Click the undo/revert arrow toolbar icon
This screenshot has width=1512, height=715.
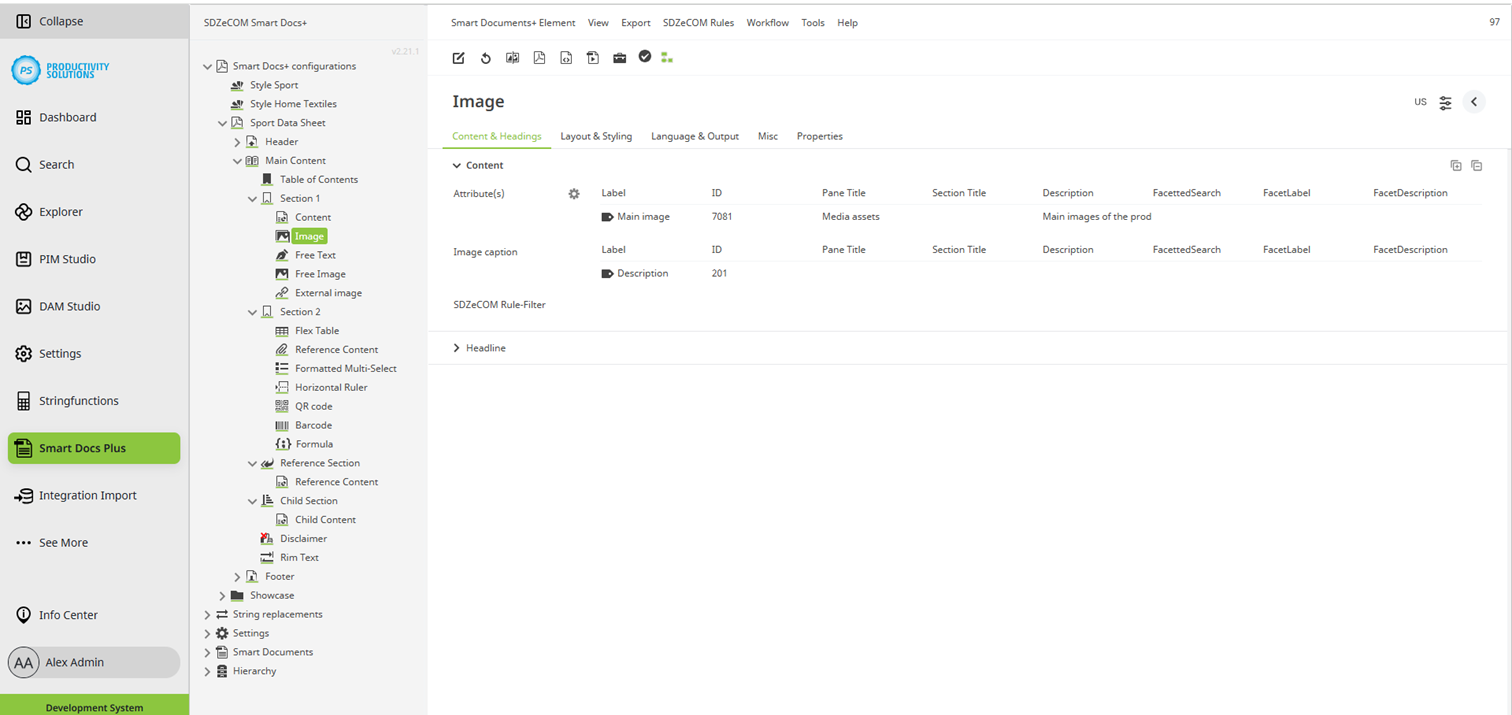point(485,58)
